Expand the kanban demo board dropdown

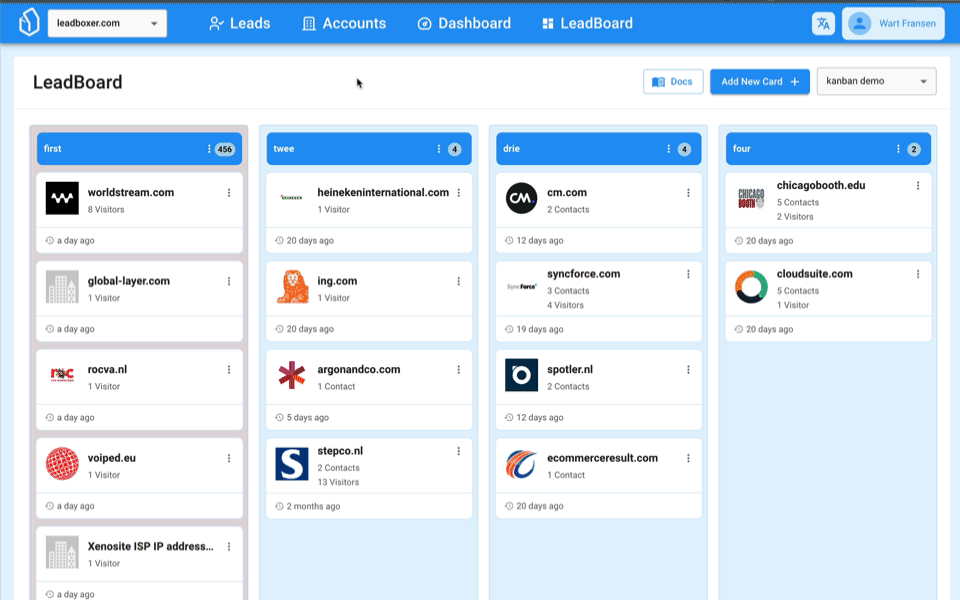pyautogui.click(x=876, y=81)
